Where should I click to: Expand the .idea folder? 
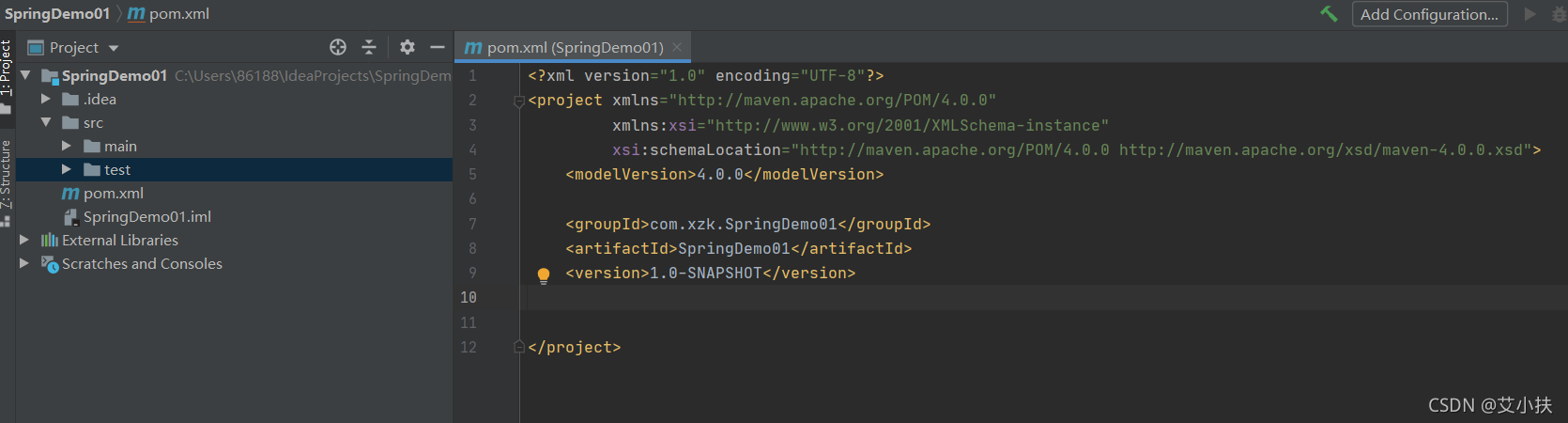click(x=45, y=99)
